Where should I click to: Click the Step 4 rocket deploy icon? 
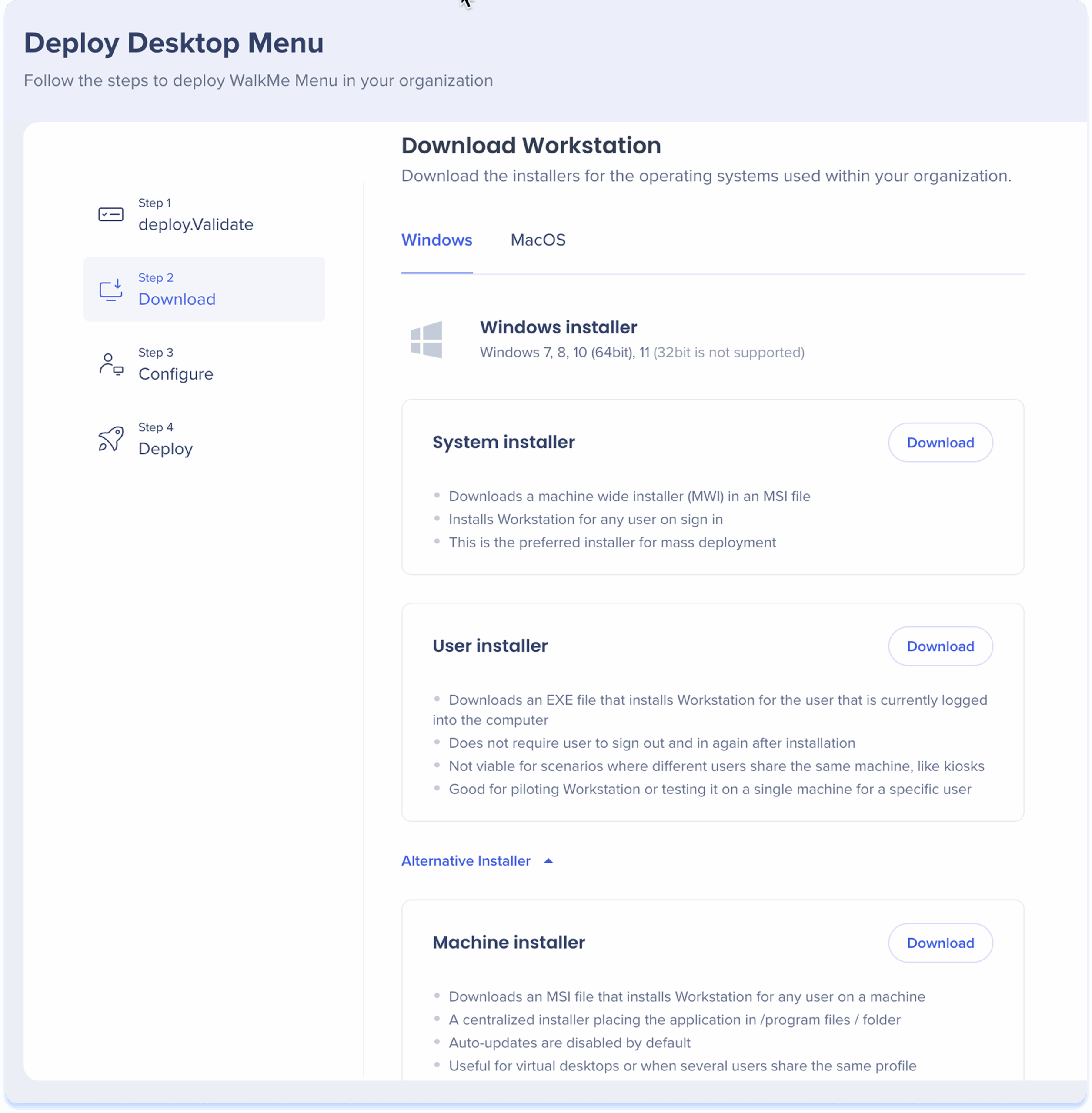pyautogui.click(x=111, y=439)
